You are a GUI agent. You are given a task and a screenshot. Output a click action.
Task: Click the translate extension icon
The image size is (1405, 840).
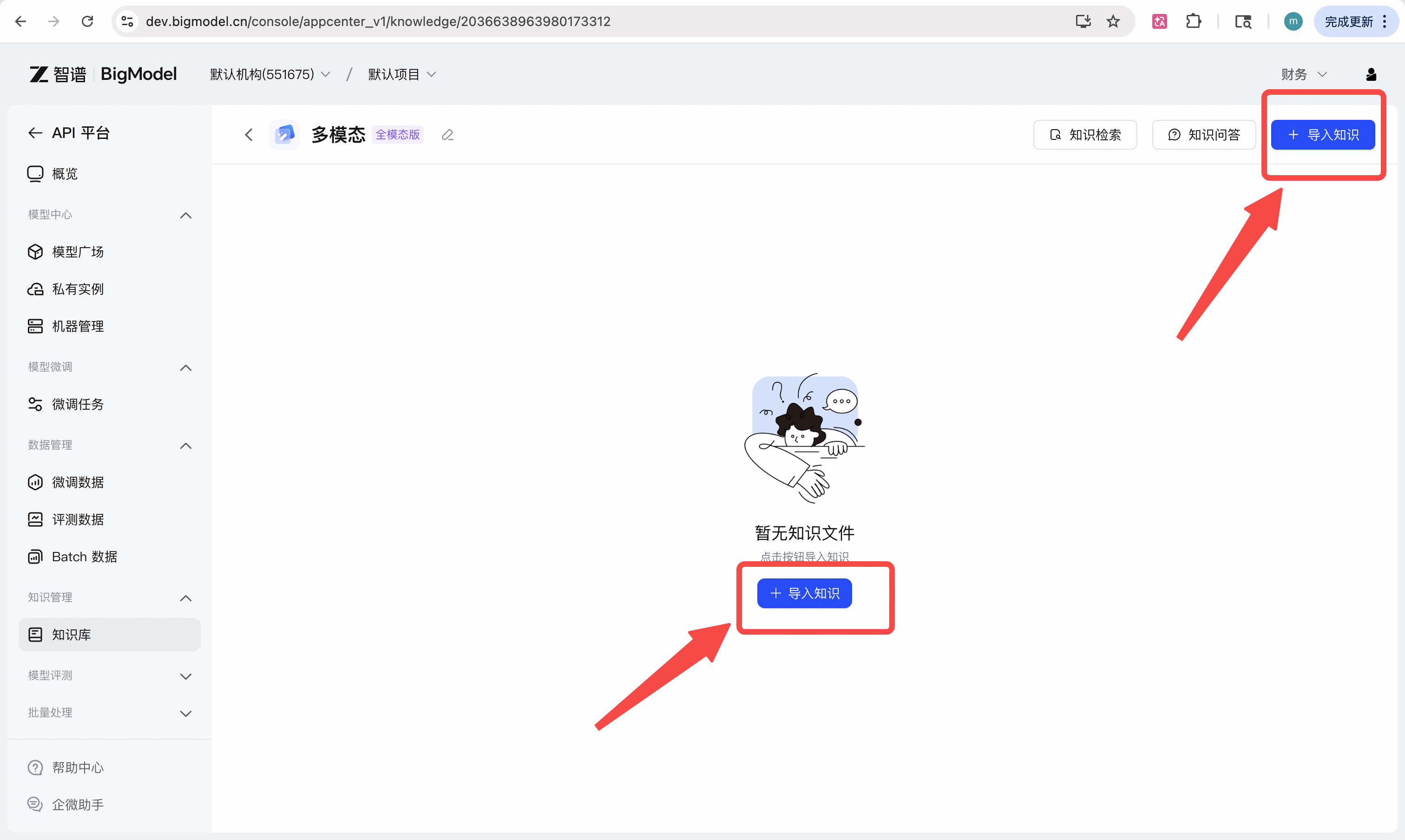coord(1159,21)
